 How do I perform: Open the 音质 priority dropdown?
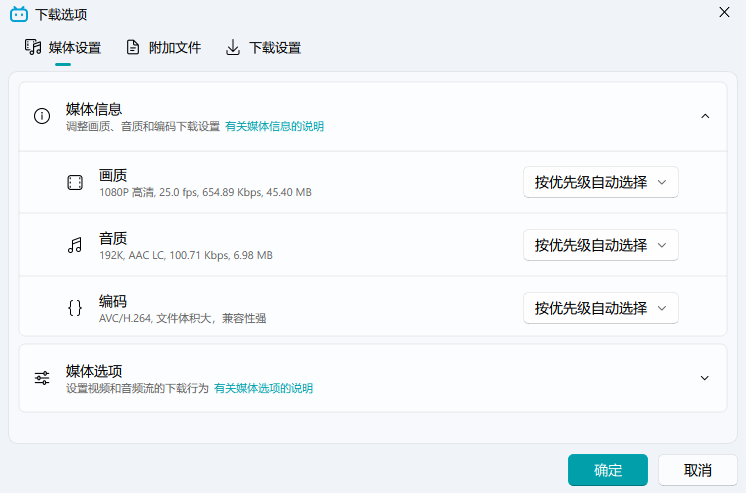[x=600, y=245]
